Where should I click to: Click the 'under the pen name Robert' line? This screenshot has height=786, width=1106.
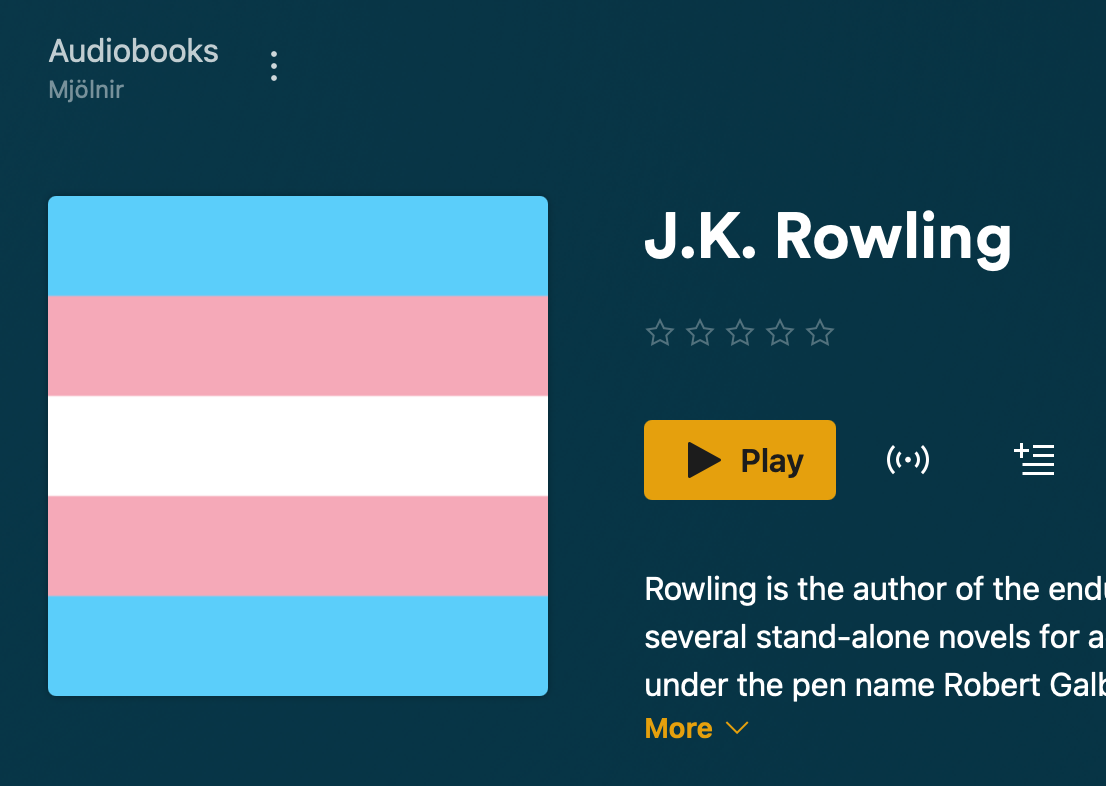pyautogui.click(x=875, y=685)
